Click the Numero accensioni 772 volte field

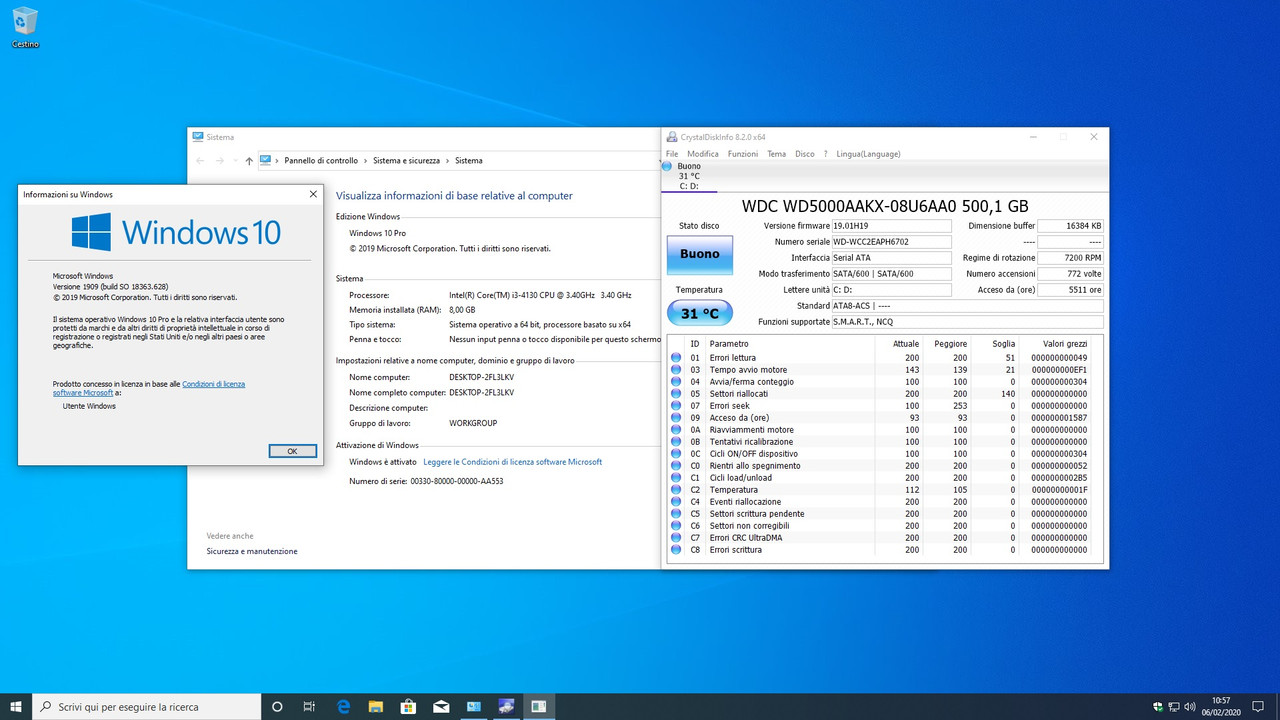coord(1071,274)
